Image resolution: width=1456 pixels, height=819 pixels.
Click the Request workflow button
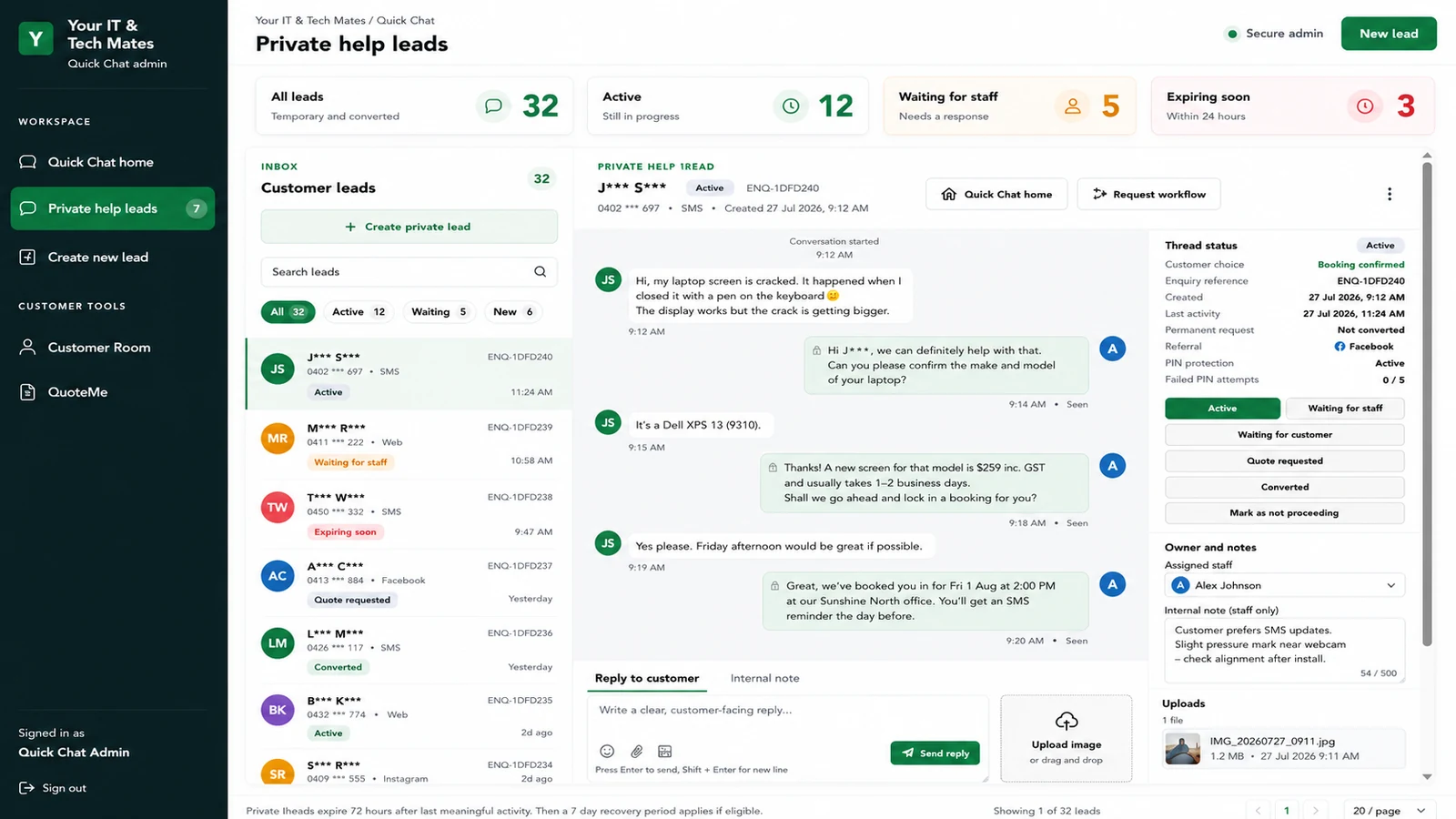click(1148, 194)
